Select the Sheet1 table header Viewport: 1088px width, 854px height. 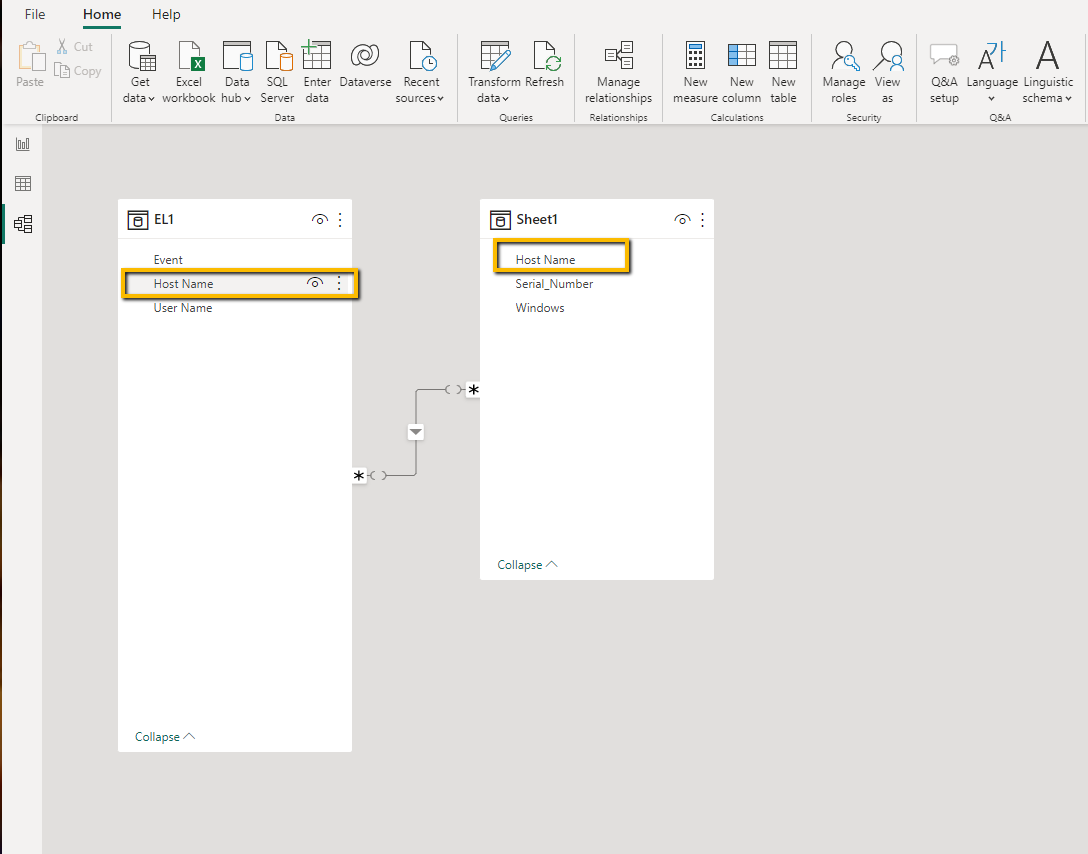(x=597, y=219)
